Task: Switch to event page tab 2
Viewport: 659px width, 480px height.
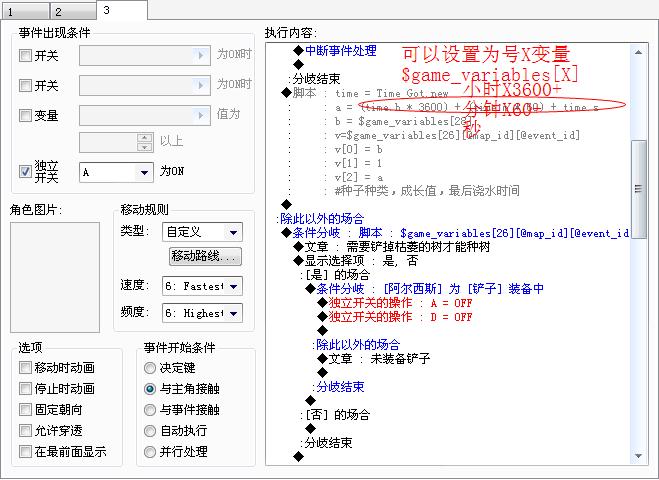Action: pos(73,11)
